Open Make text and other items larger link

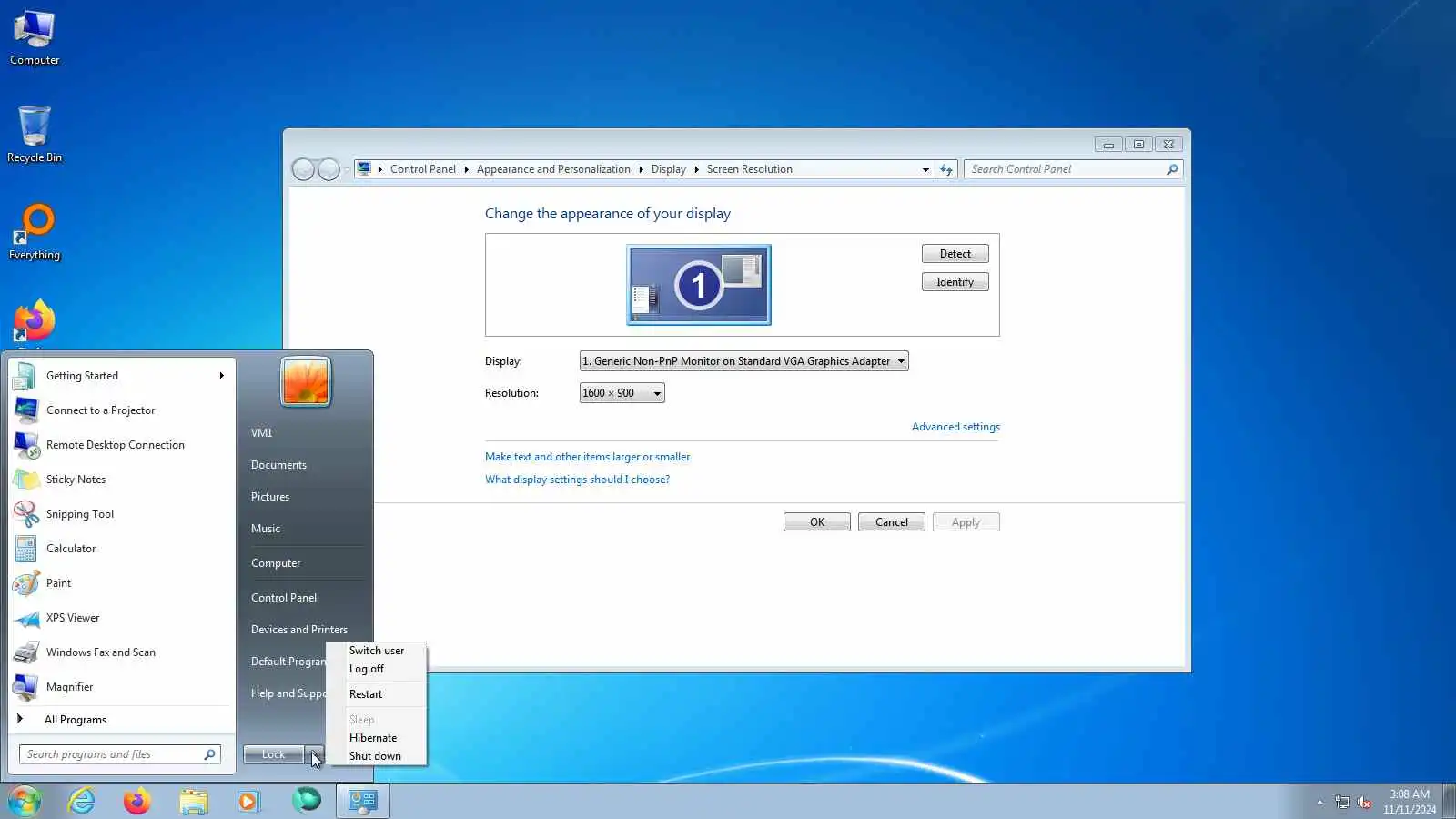(x=587, y=457)
